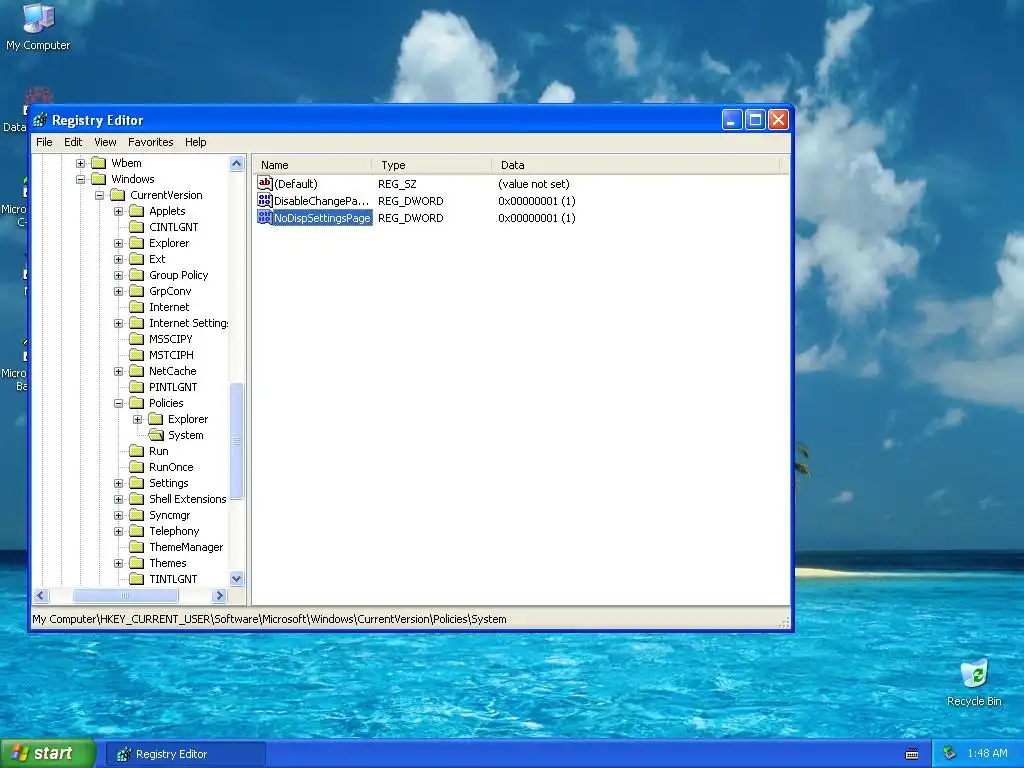The image size is (1024, 768).
Task: Click tree horizontal scrollbar right arrow
Action: 219,596
